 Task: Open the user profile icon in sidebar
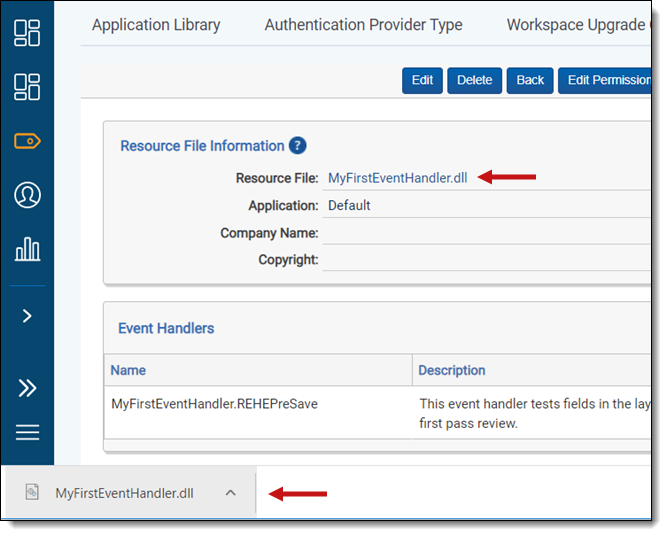[27, 195]
